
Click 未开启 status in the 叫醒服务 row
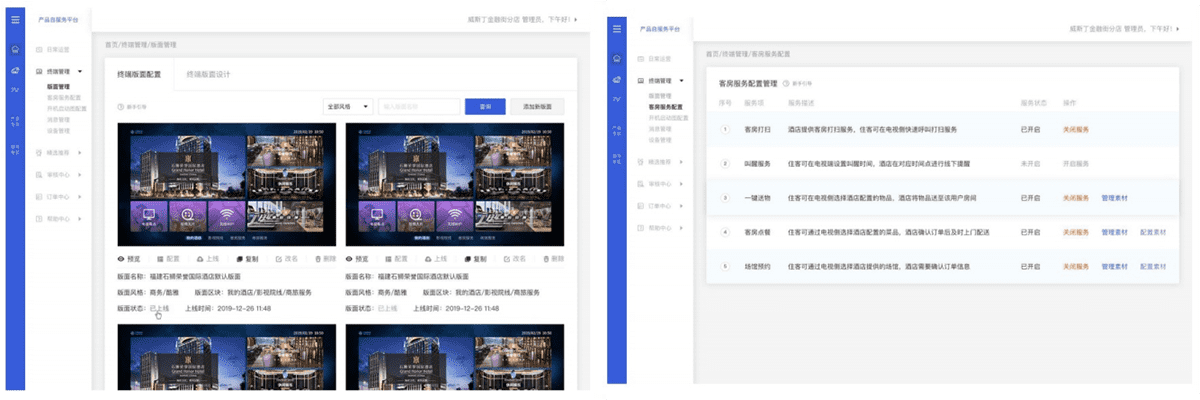tap(1030, 162)
